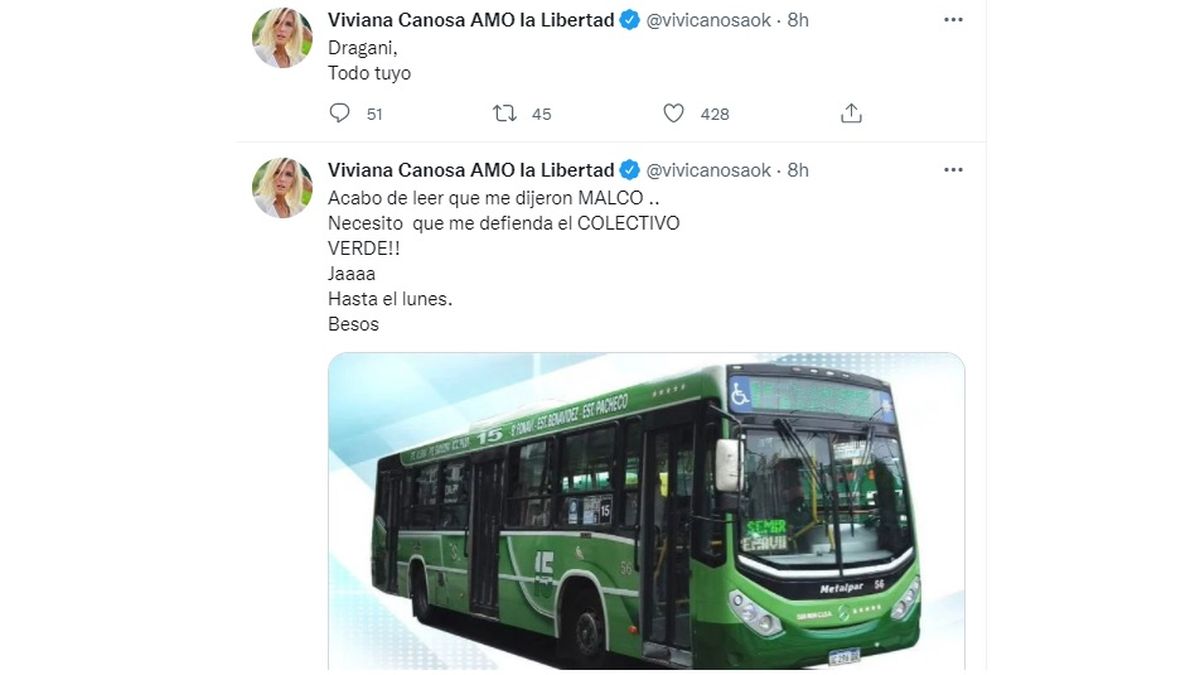Open the profile avatar on the first tweet
The width and height of the screenshot is (1200, 675).
pos(282,37)
